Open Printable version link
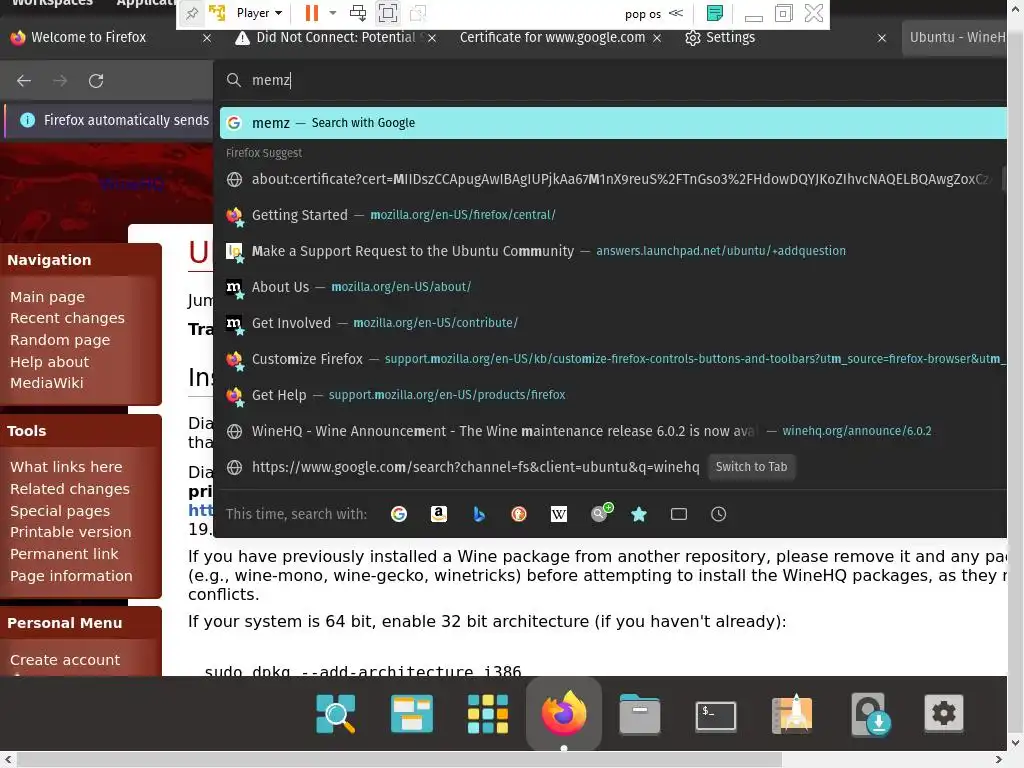The width and height of the screenshot is (1024, 768). click(x=71, y=532)
